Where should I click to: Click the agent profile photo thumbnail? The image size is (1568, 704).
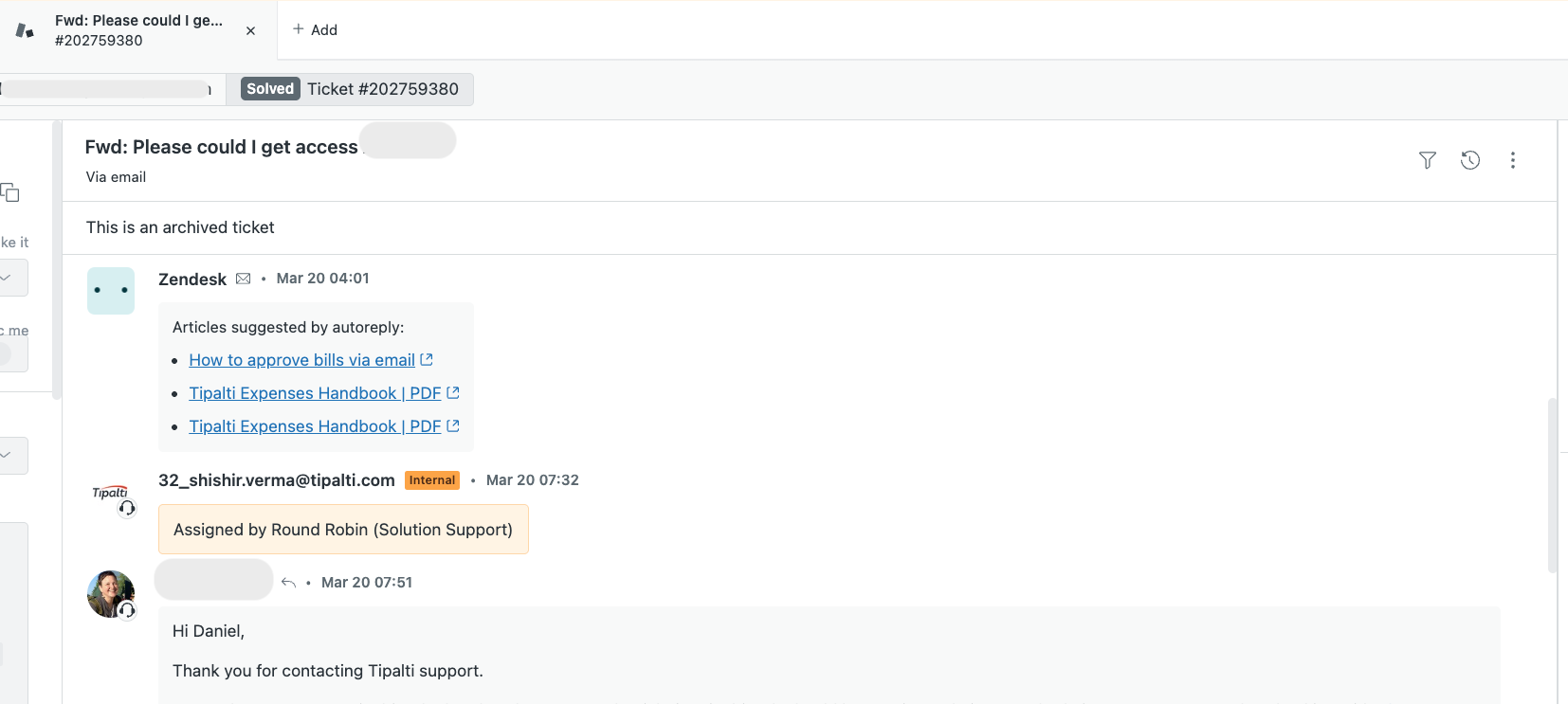point(110,593)
